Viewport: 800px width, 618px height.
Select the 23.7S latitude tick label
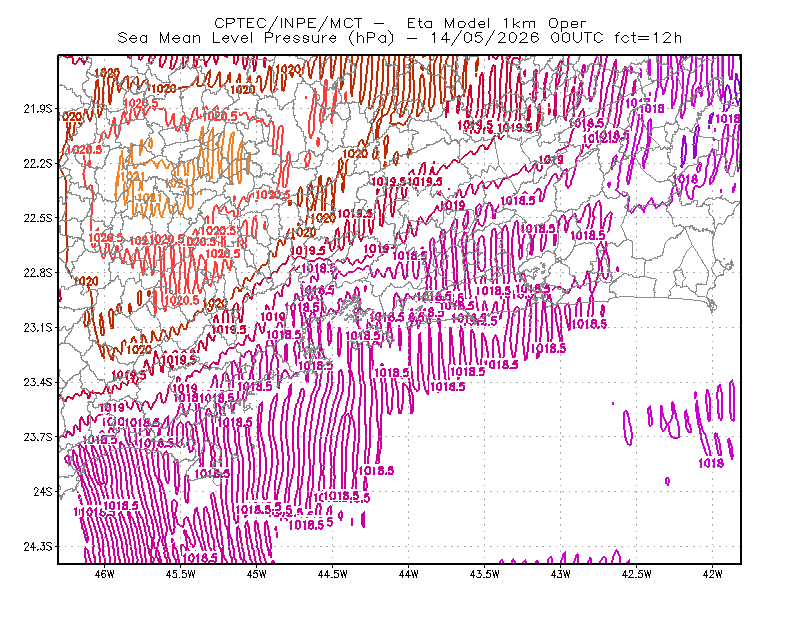pyautogui.click(x=38, y=437)
